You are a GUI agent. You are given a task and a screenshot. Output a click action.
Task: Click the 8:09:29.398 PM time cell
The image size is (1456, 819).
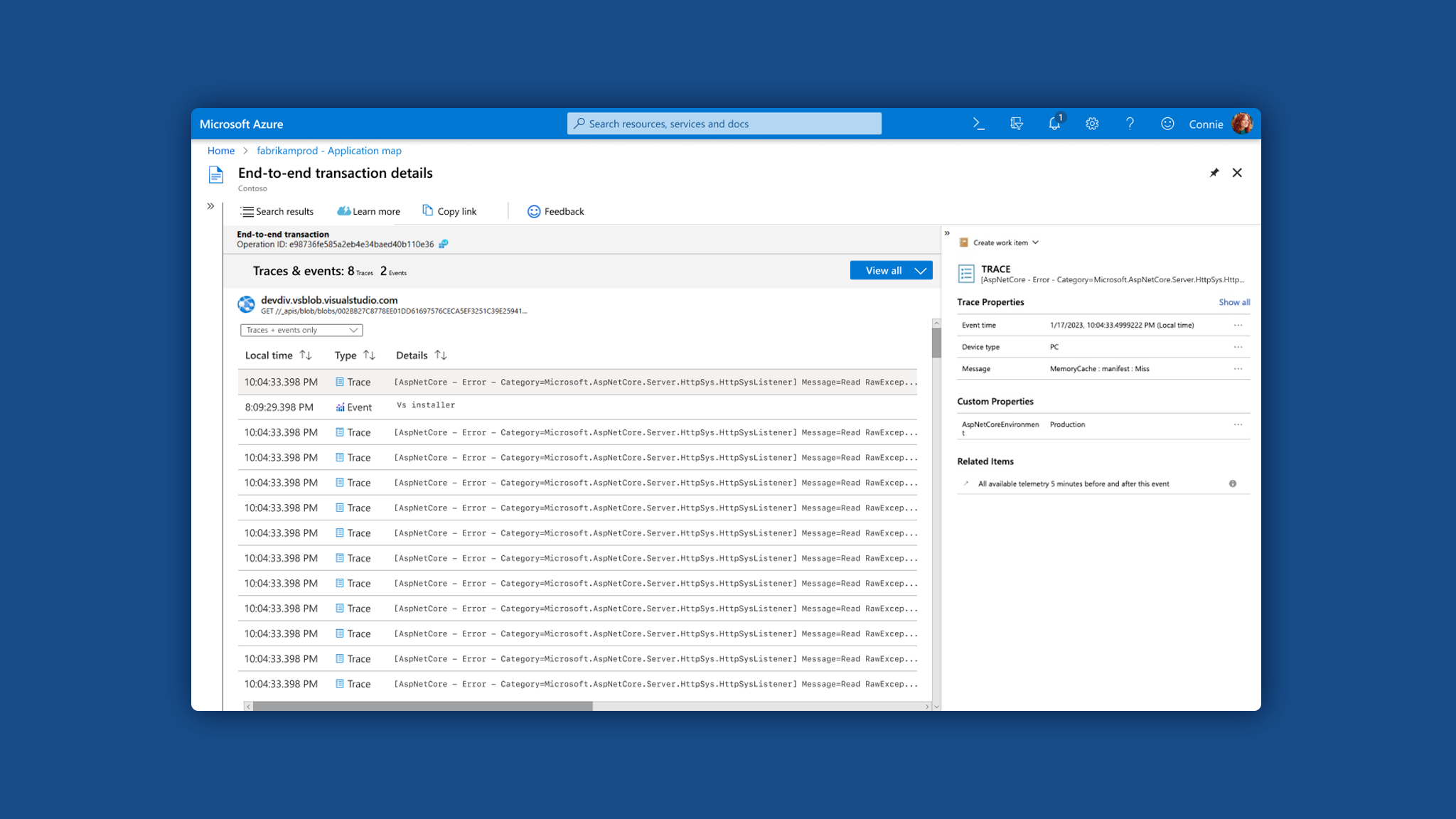(x=279, y=407)
